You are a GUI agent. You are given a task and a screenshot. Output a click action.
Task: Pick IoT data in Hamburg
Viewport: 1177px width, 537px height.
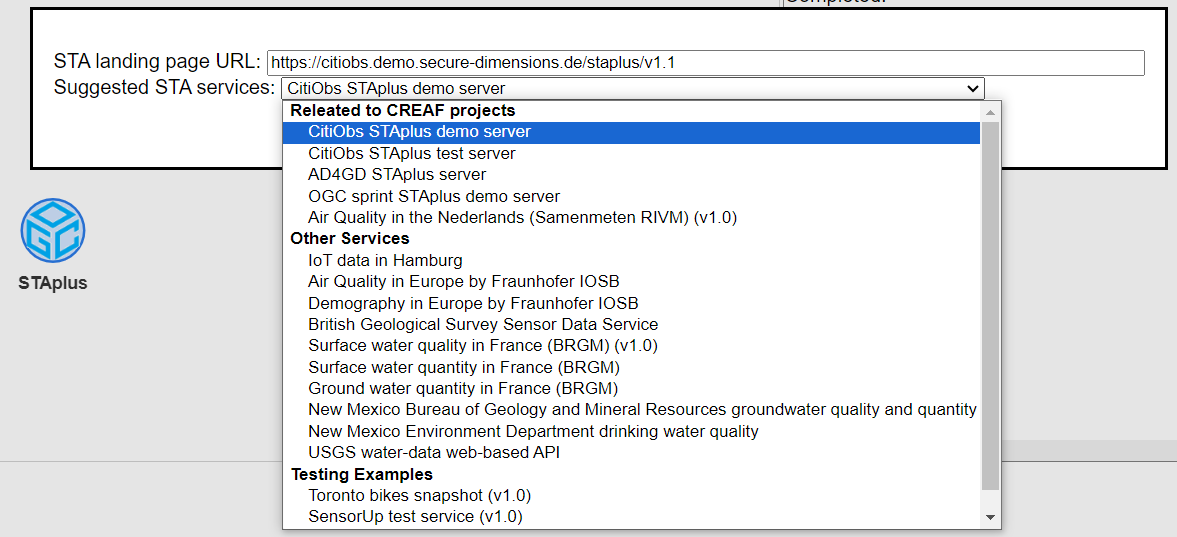[x=631, y=261]
